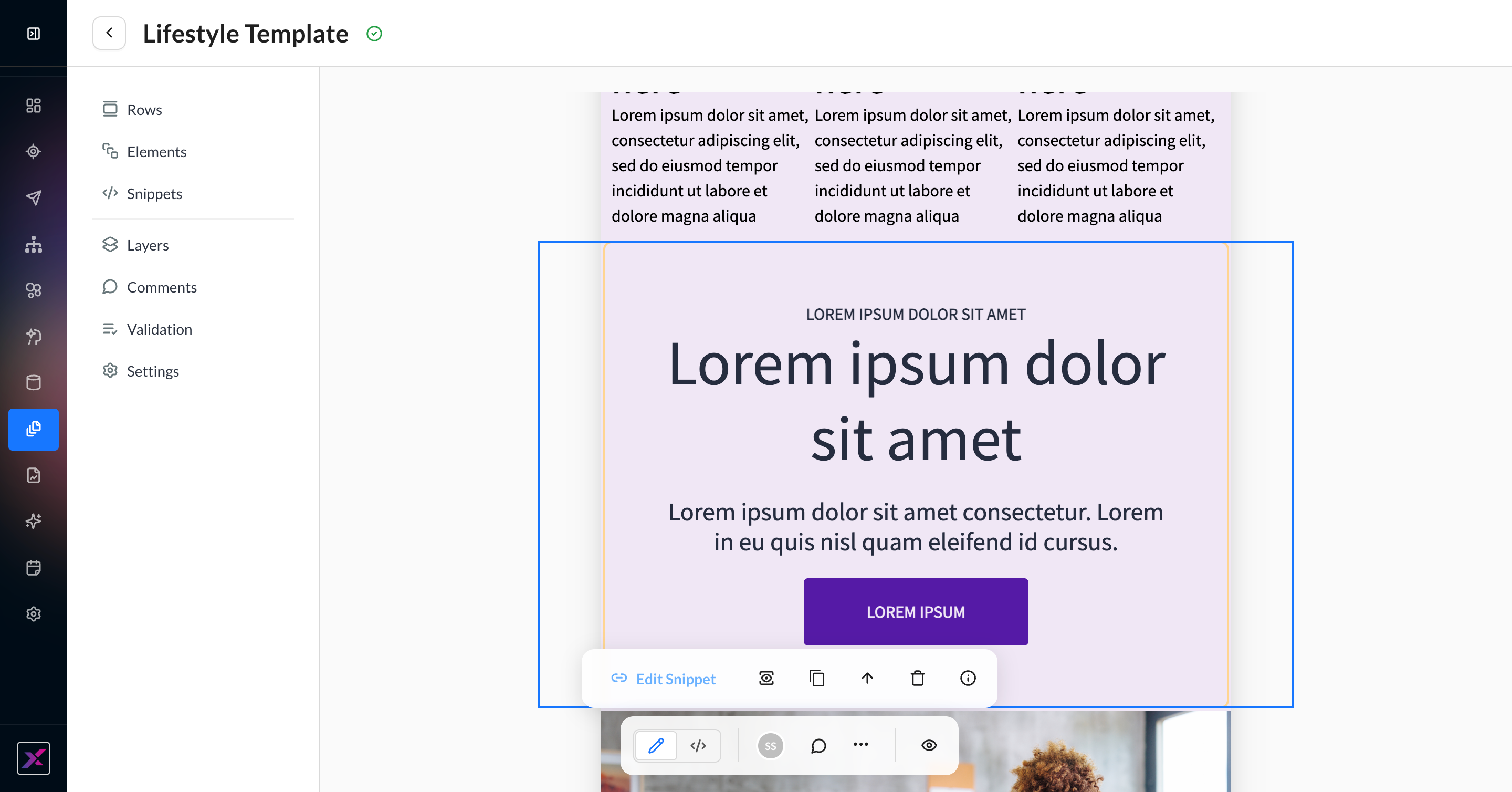Switch to visual edit pencil mode
This screenshot has height=792, width=1512.
656,746
